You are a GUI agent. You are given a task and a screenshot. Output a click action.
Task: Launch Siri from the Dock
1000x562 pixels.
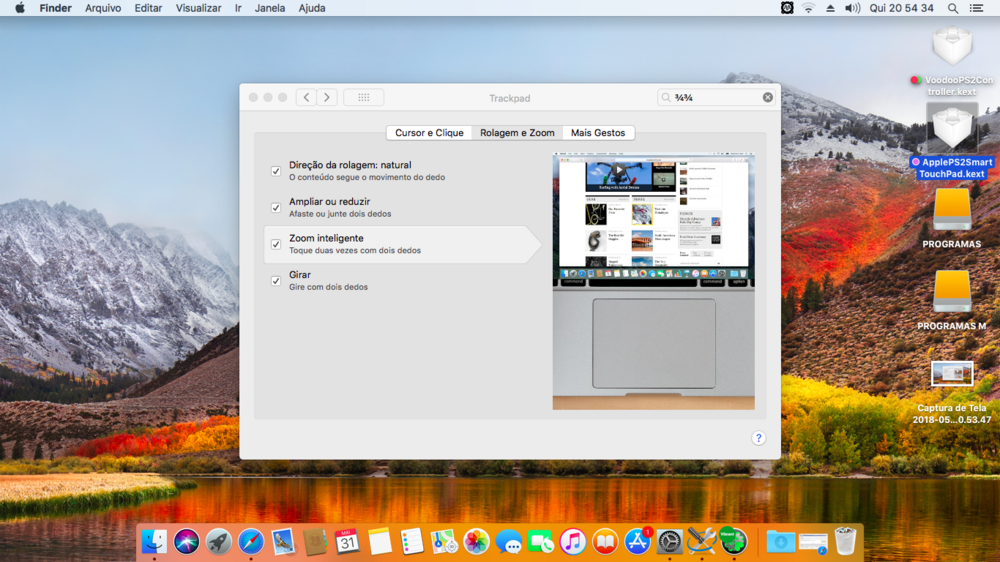(x=186, y=542)
